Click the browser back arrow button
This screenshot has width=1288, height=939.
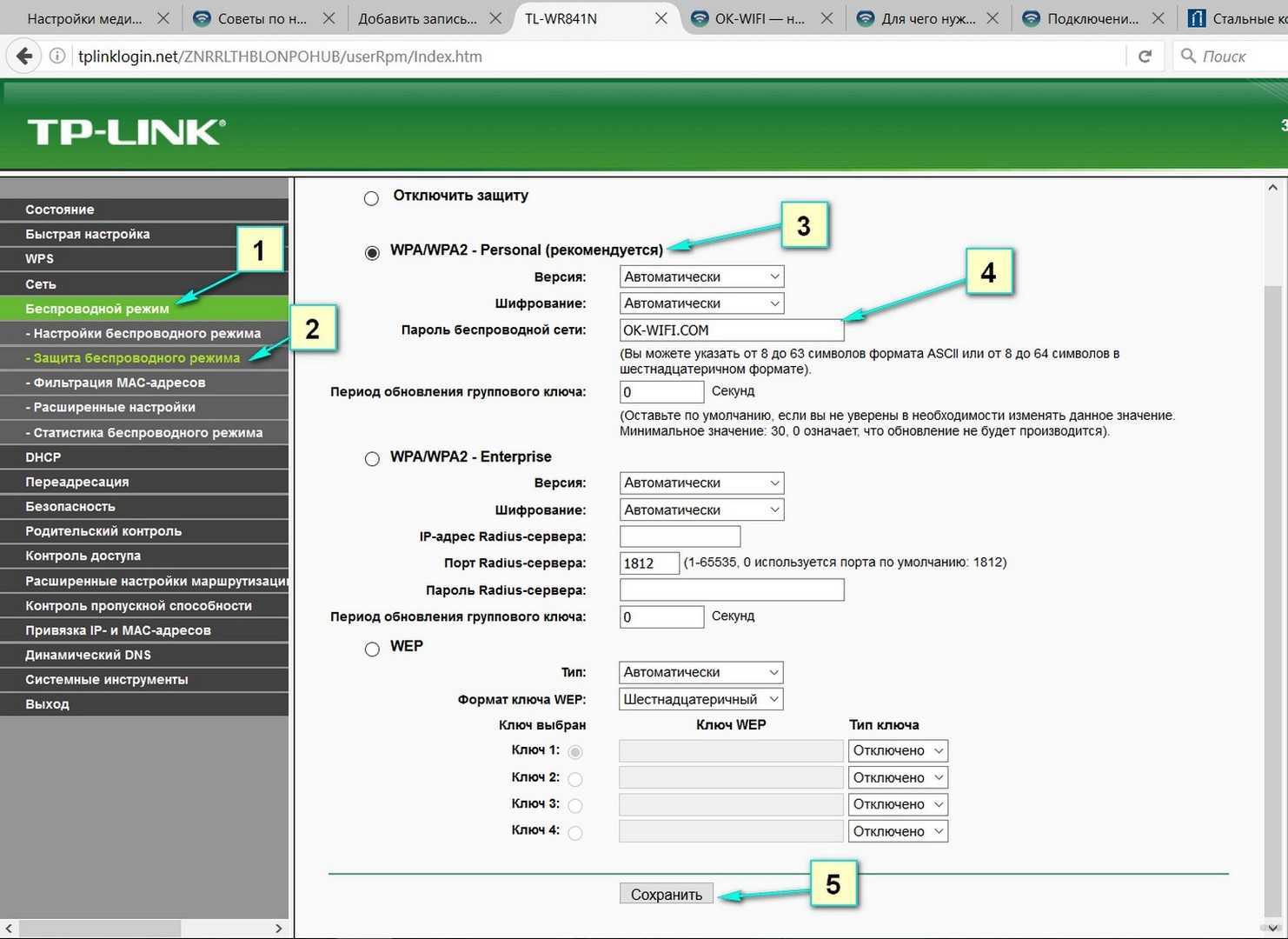(x=24, y=57)
